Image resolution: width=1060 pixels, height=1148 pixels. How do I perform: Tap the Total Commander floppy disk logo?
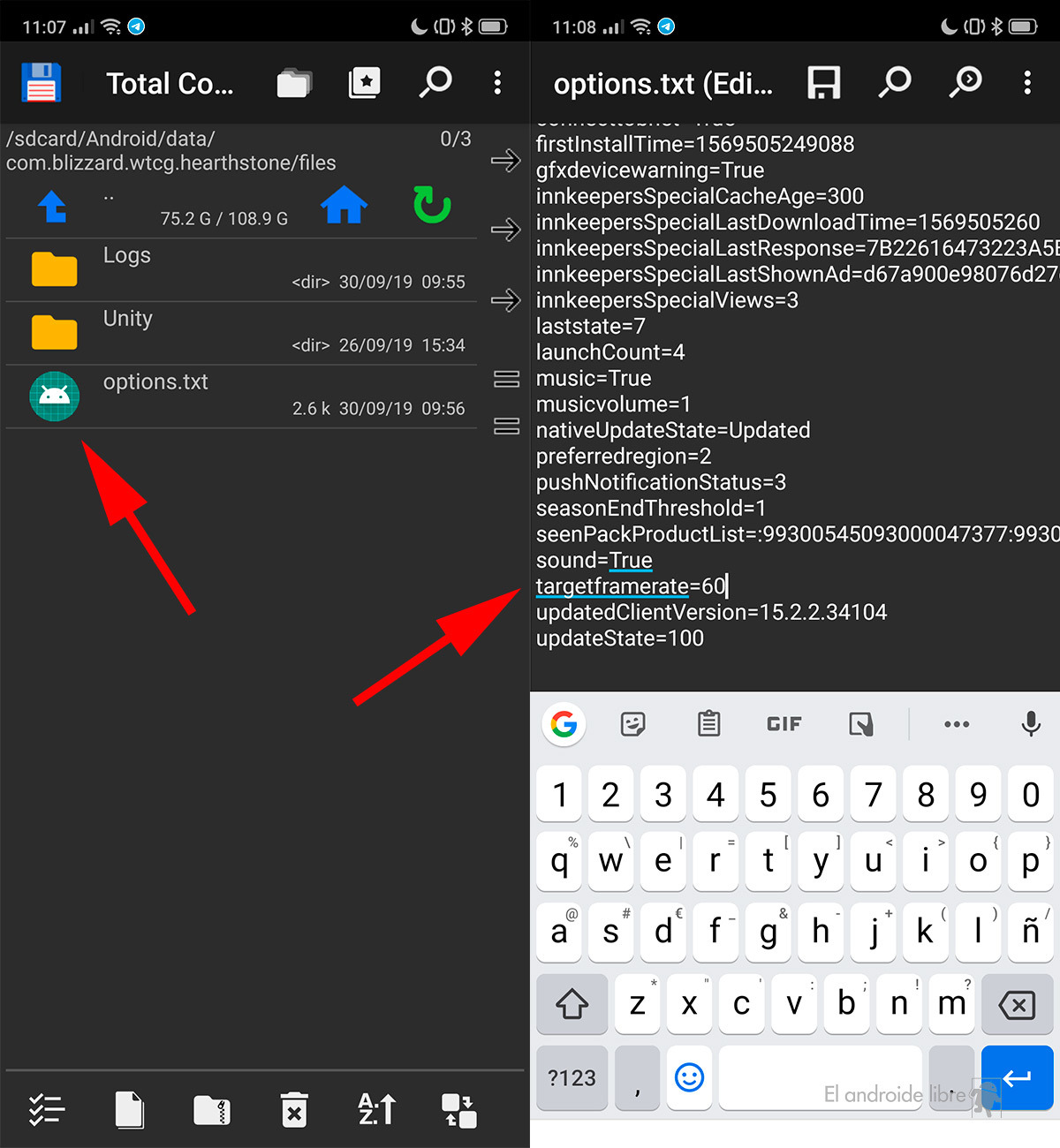[41, 83]
